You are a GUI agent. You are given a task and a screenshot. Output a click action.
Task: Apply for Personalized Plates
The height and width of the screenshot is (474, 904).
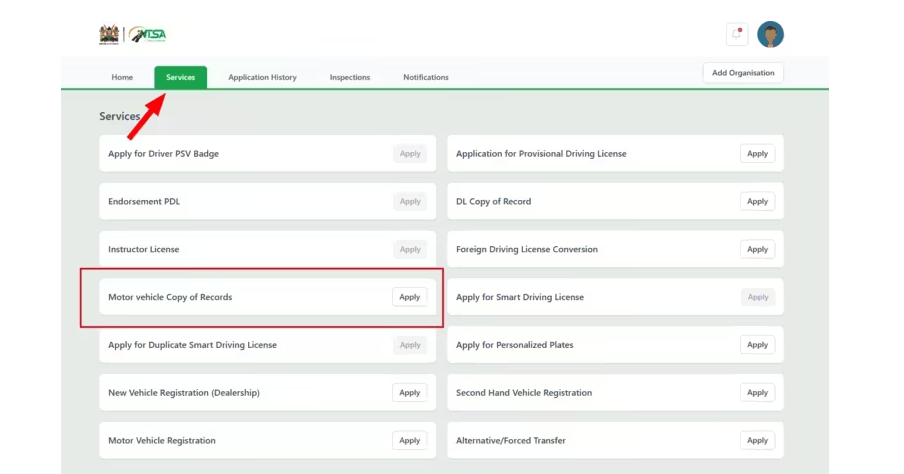(757, 345)
